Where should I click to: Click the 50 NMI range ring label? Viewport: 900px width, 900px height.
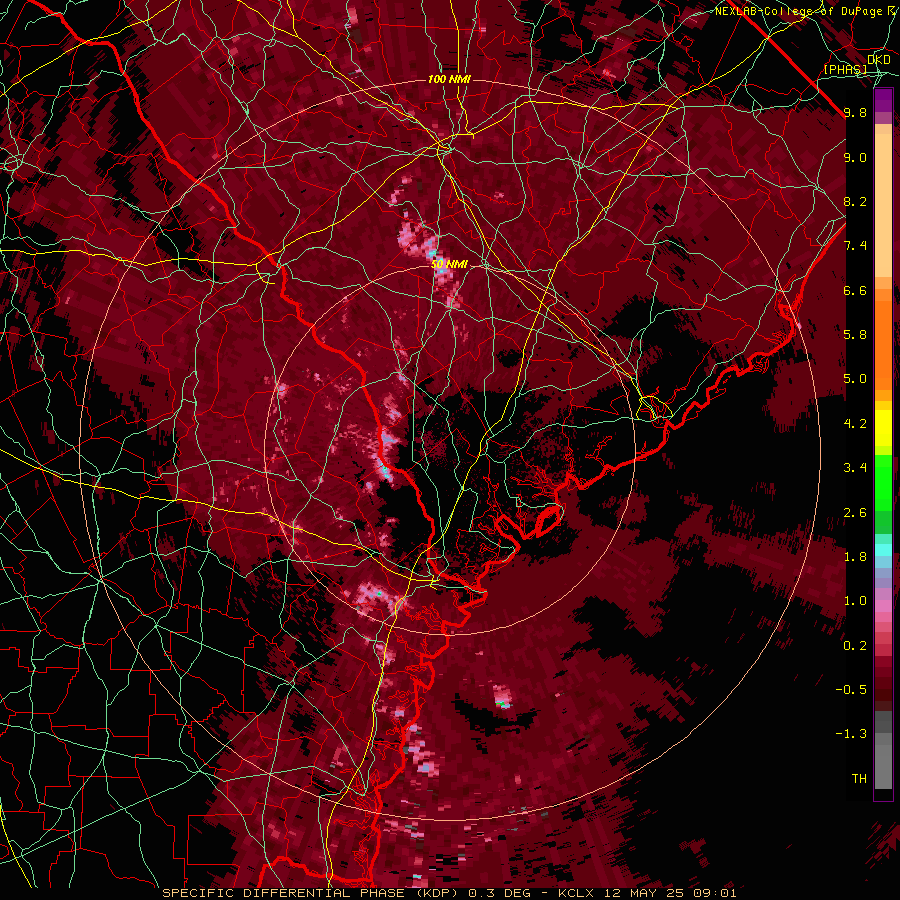coord(449,264)
